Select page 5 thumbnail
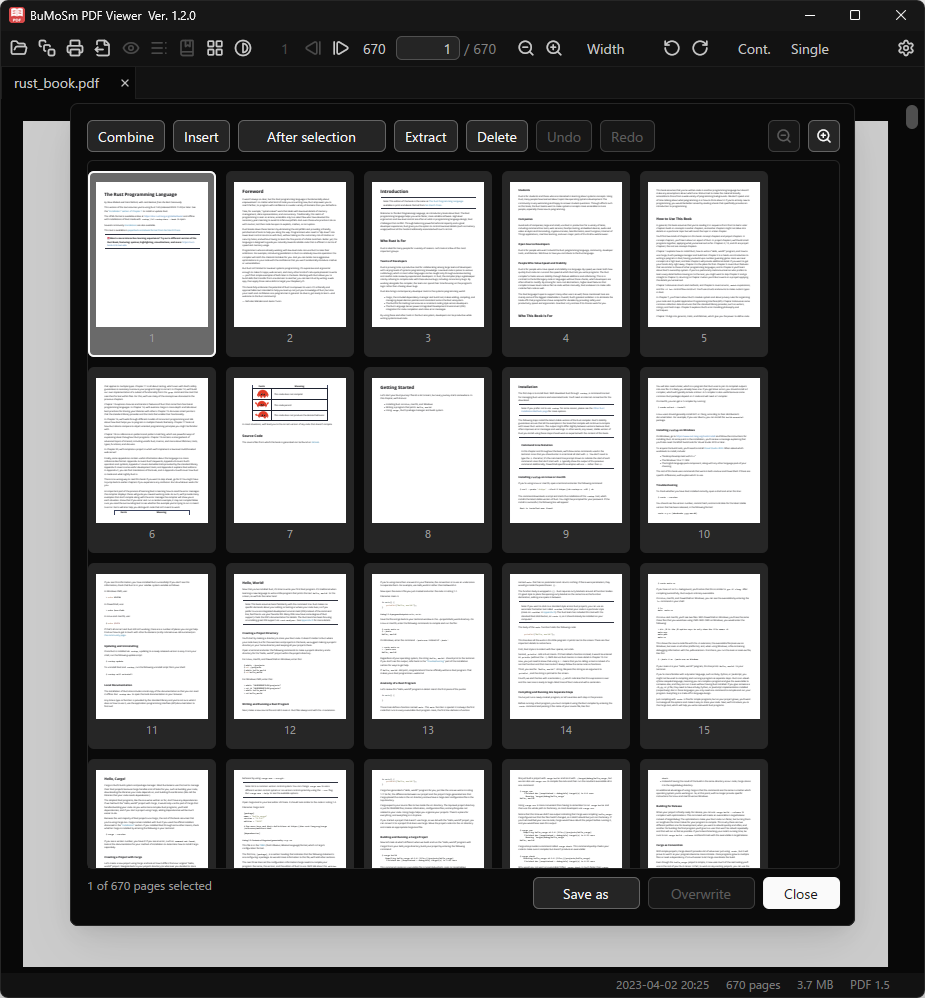Screen dimensions: 925x998 (x=704, y=264)
